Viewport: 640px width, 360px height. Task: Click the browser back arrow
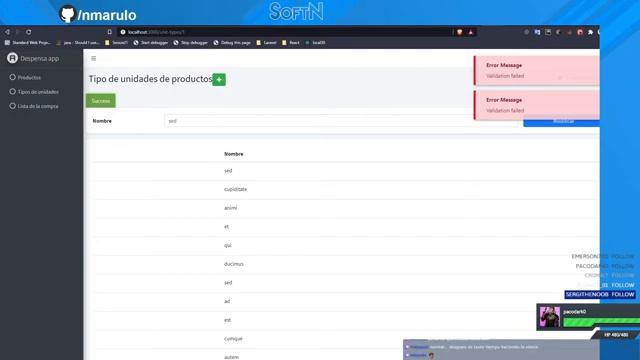[7, 32]
